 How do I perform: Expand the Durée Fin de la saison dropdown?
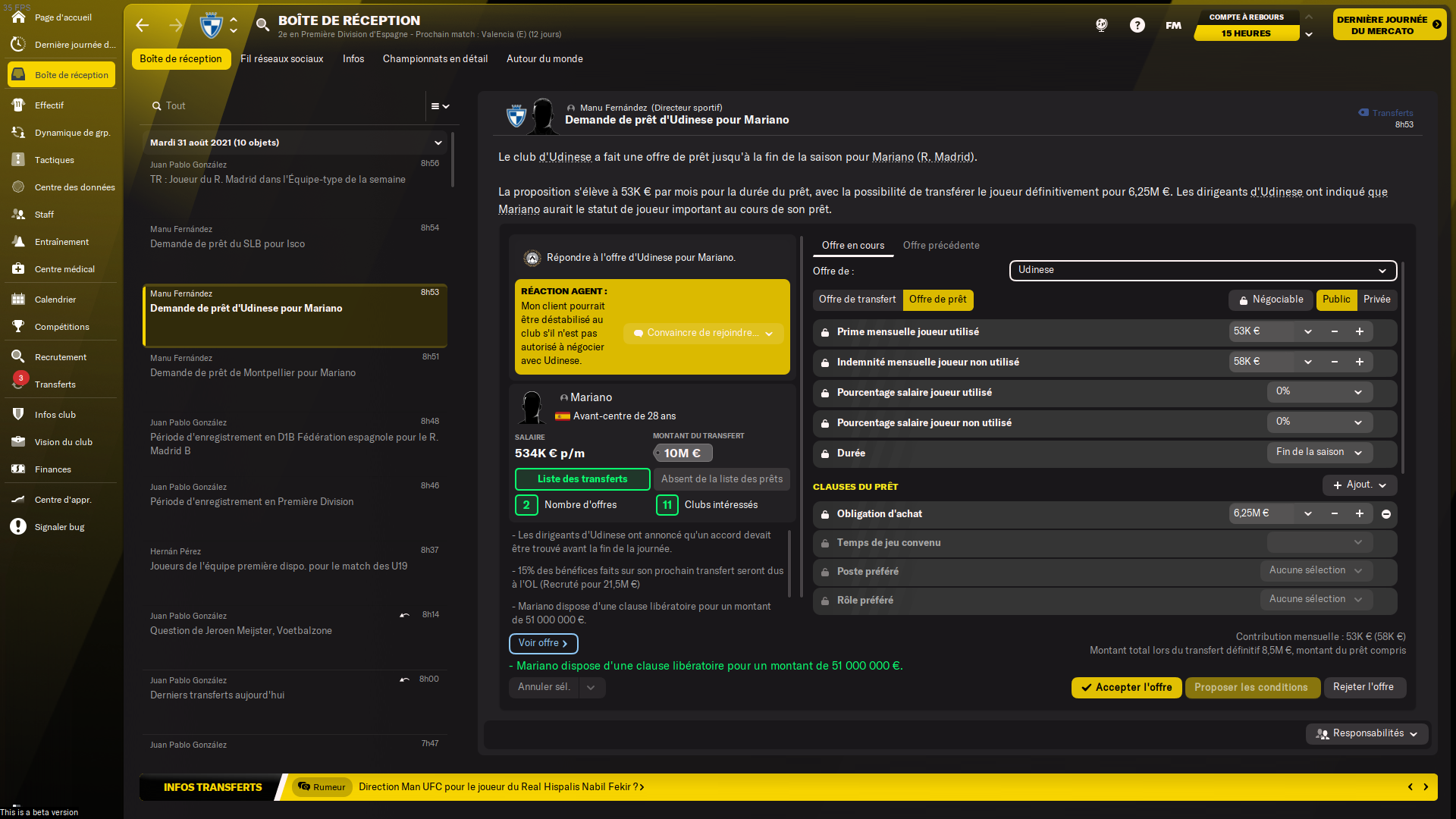1319,452
